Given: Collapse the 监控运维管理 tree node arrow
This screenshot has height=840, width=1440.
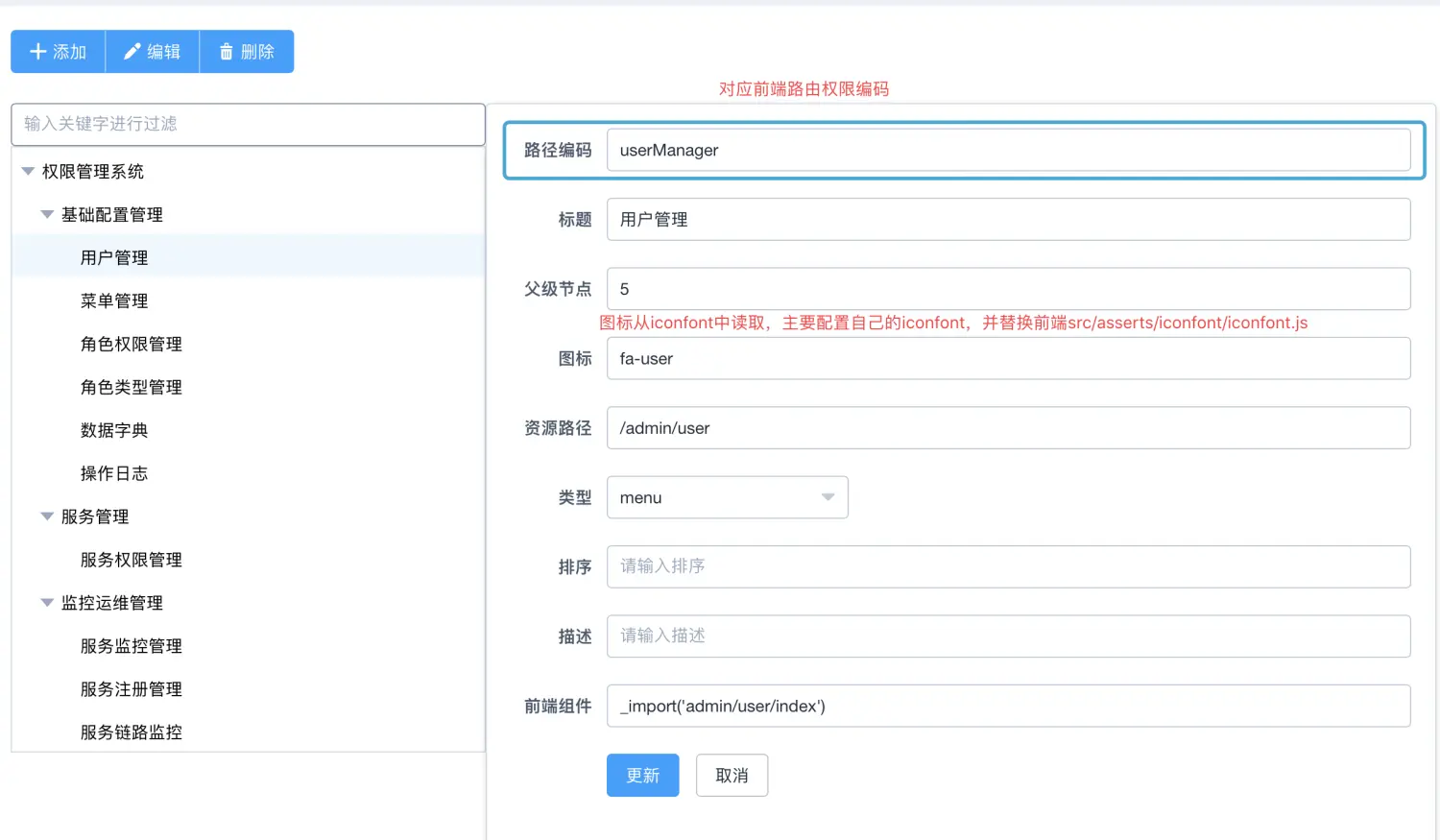Looking at the screenshot, I should click(x=47, y=603).
